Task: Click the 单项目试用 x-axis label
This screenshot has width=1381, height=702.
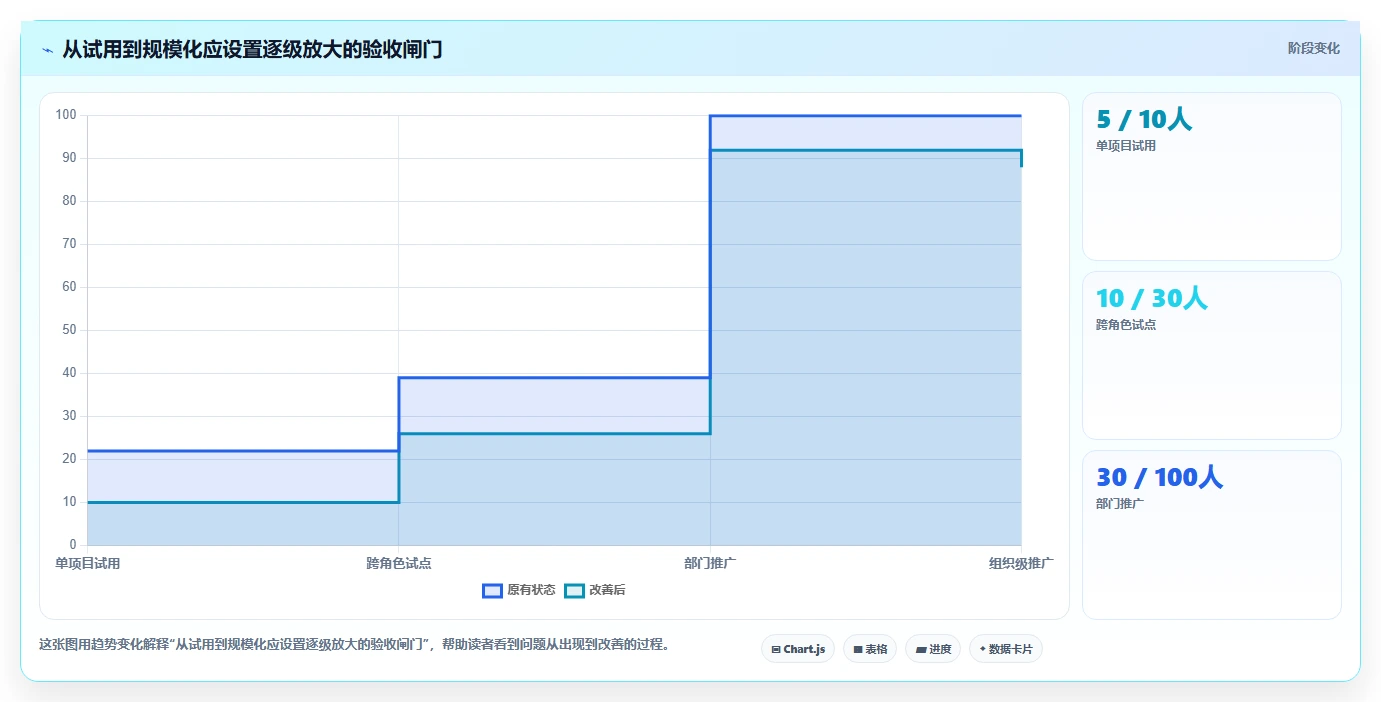Action: (87, 563)
